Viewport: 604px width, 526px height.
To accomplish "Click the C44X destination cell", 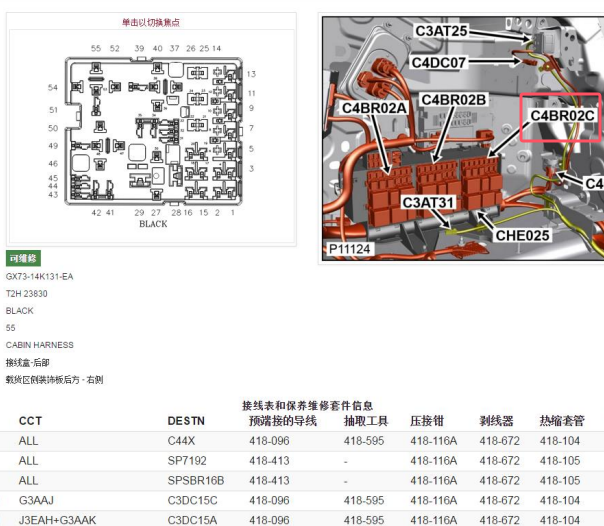I will pyautogui.click(x=181, y=441).
